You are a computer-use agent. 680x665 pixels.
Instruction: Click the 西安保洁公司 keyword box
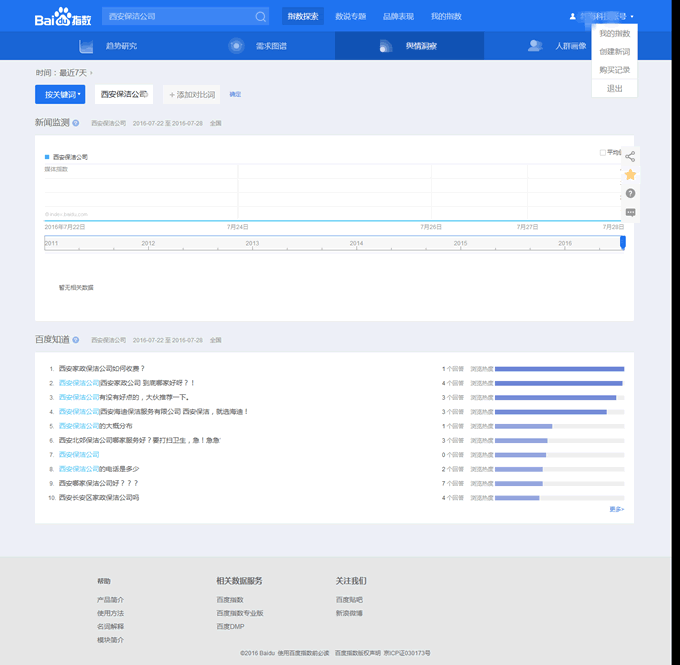point(124,94)
